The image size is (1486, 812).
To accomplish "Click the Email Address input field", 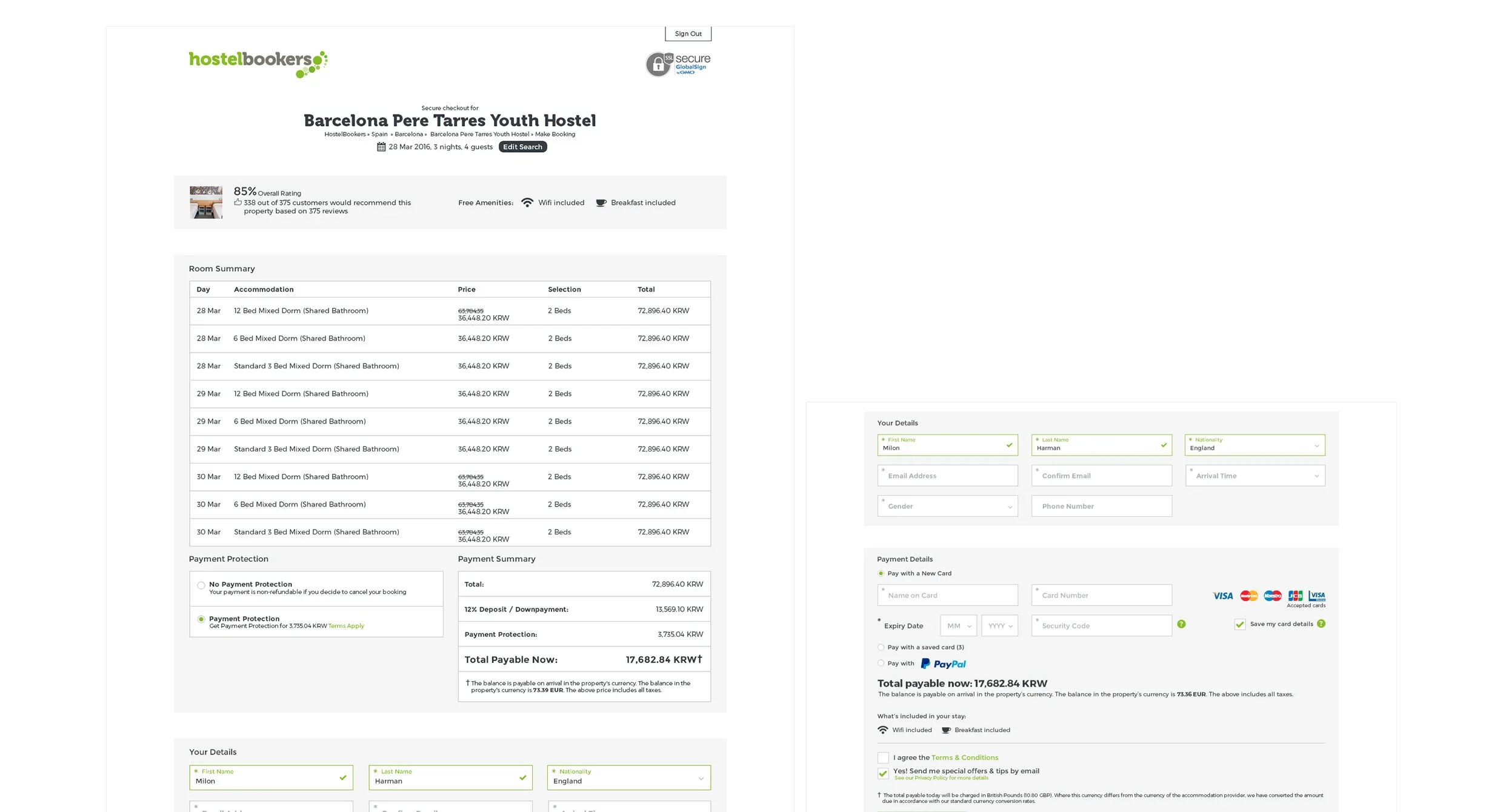I will coord(947,475).
